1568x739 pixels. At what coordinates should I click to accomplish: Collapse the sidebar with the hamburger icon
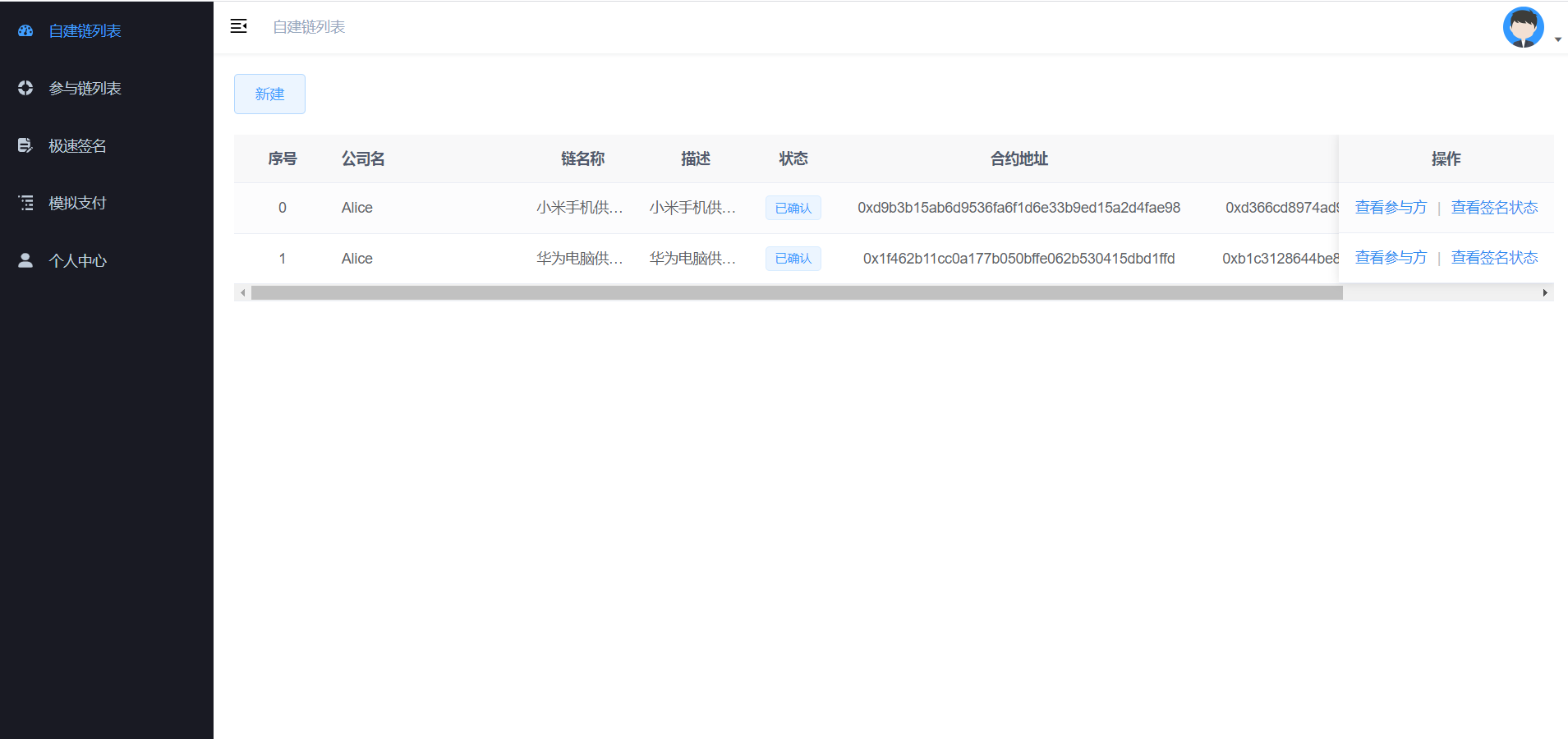239,26
